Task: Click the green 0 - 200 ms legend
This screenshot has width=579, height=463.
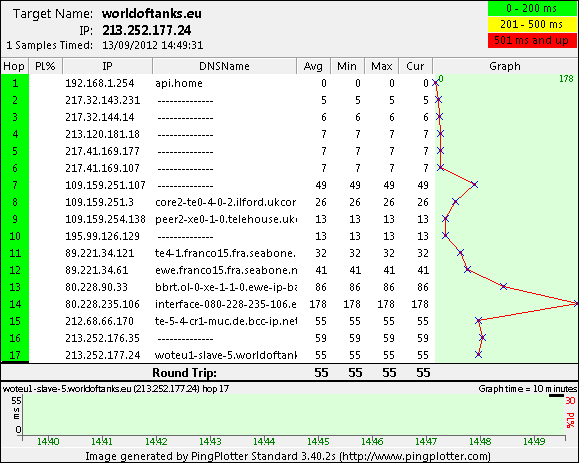Action: [532, 8]
